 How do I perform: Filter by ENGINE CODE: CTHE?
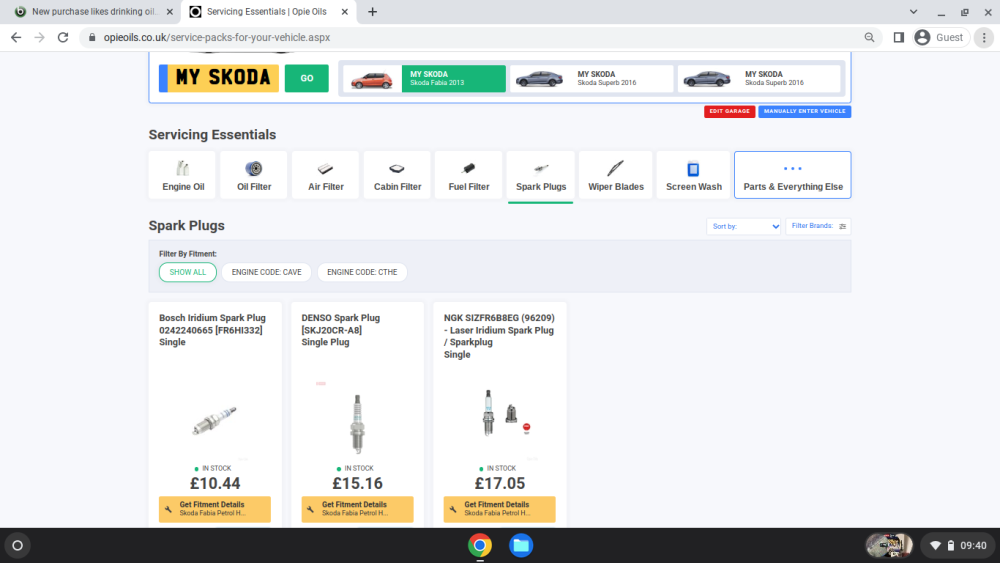362,272
